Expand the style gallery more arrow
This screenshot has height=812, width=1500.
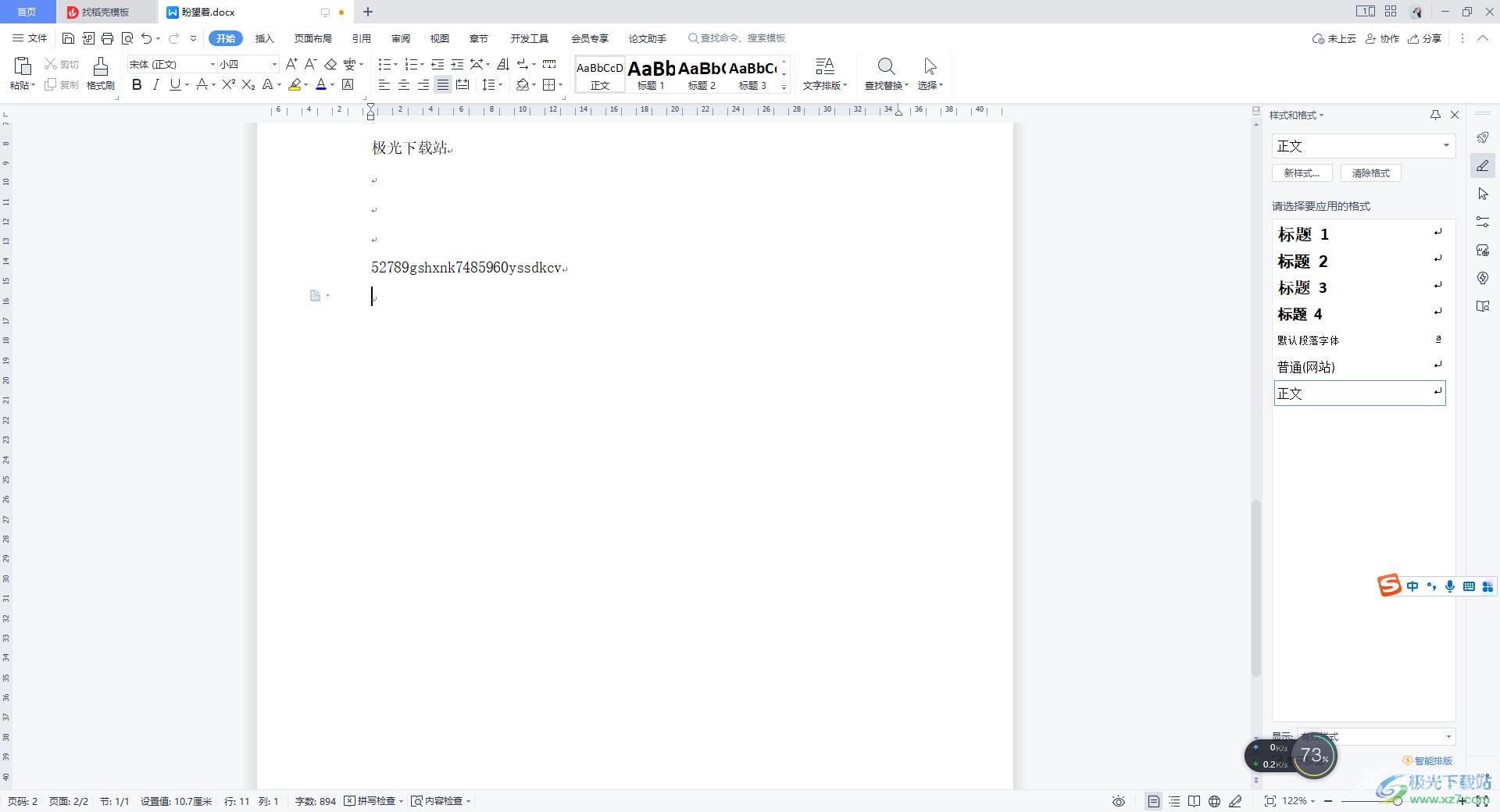pyautogui.click(x=784, y=87)
